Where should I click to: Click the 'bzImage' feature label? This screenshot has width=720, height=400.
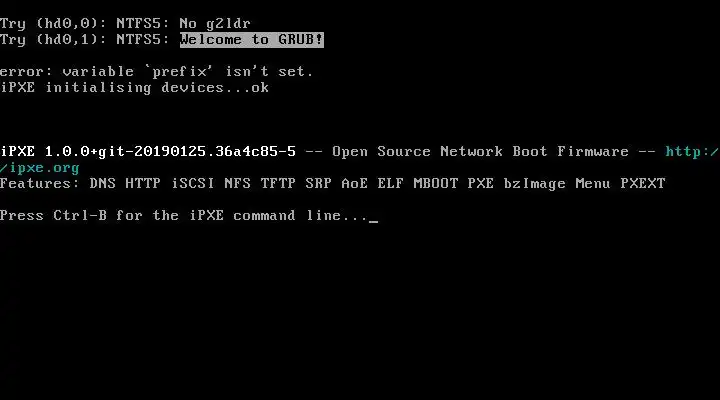[x=534, y=184]
